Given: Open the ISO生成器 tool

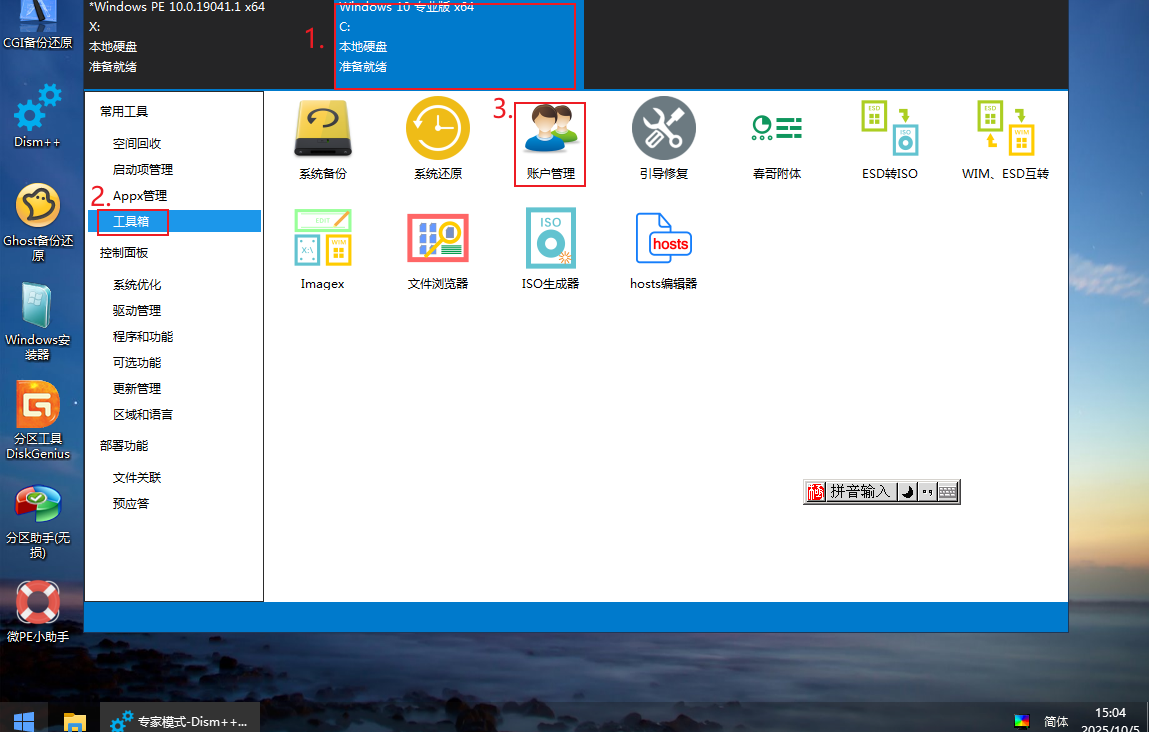Looking at the screenshot, I should (x=550, y=249).
